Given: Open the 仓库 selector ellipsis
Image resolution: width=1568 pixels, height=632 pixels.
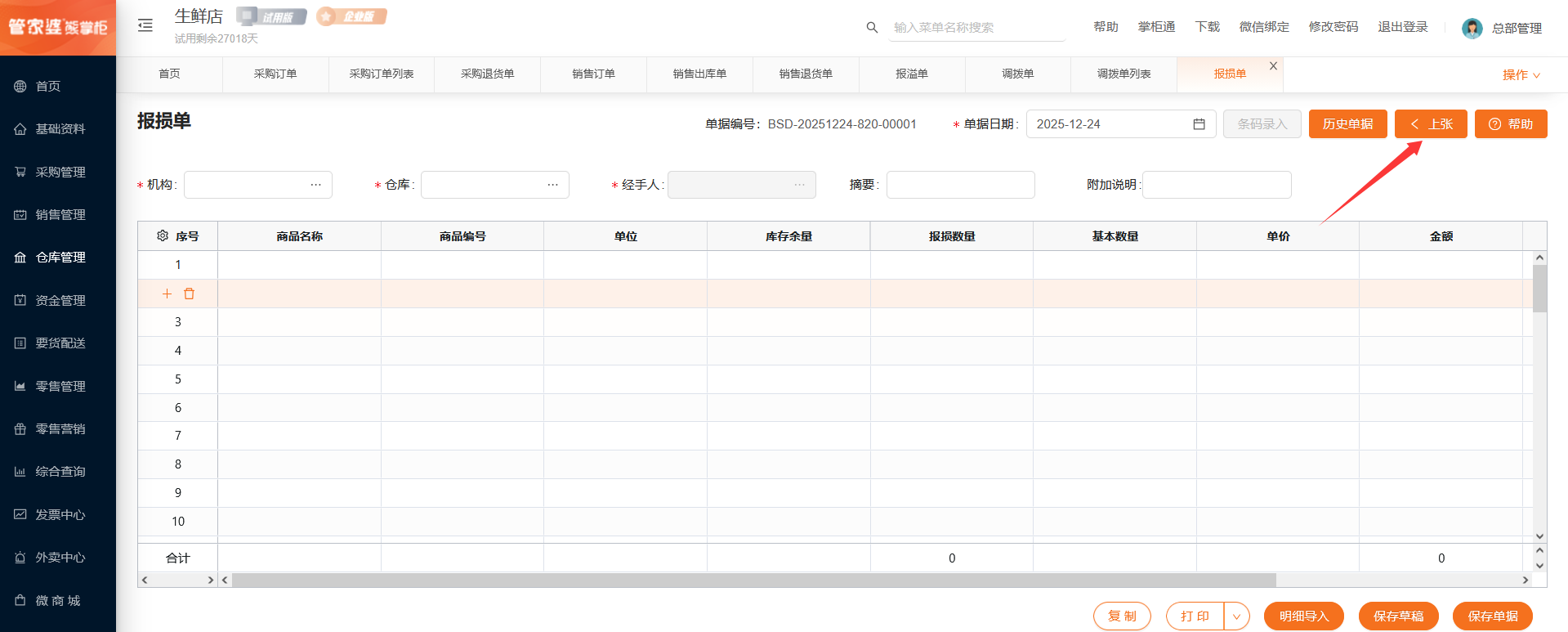Looking at the screenshot, I should (x=552, y=185).
